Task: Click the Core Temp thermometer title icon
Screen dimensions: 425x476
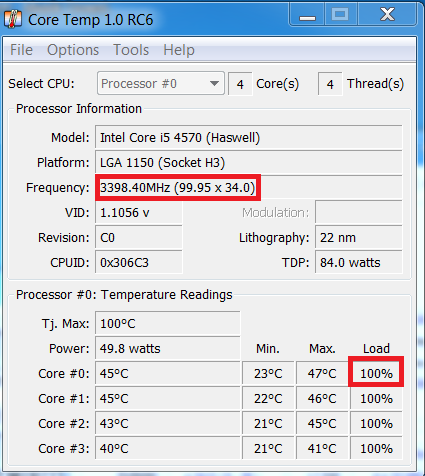Action: coord(13,19)
